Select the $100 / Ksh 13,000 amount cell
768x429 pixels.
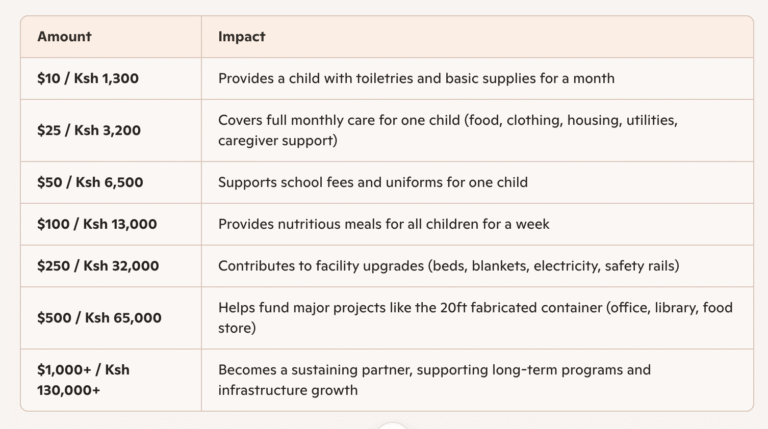pos(97,224)
